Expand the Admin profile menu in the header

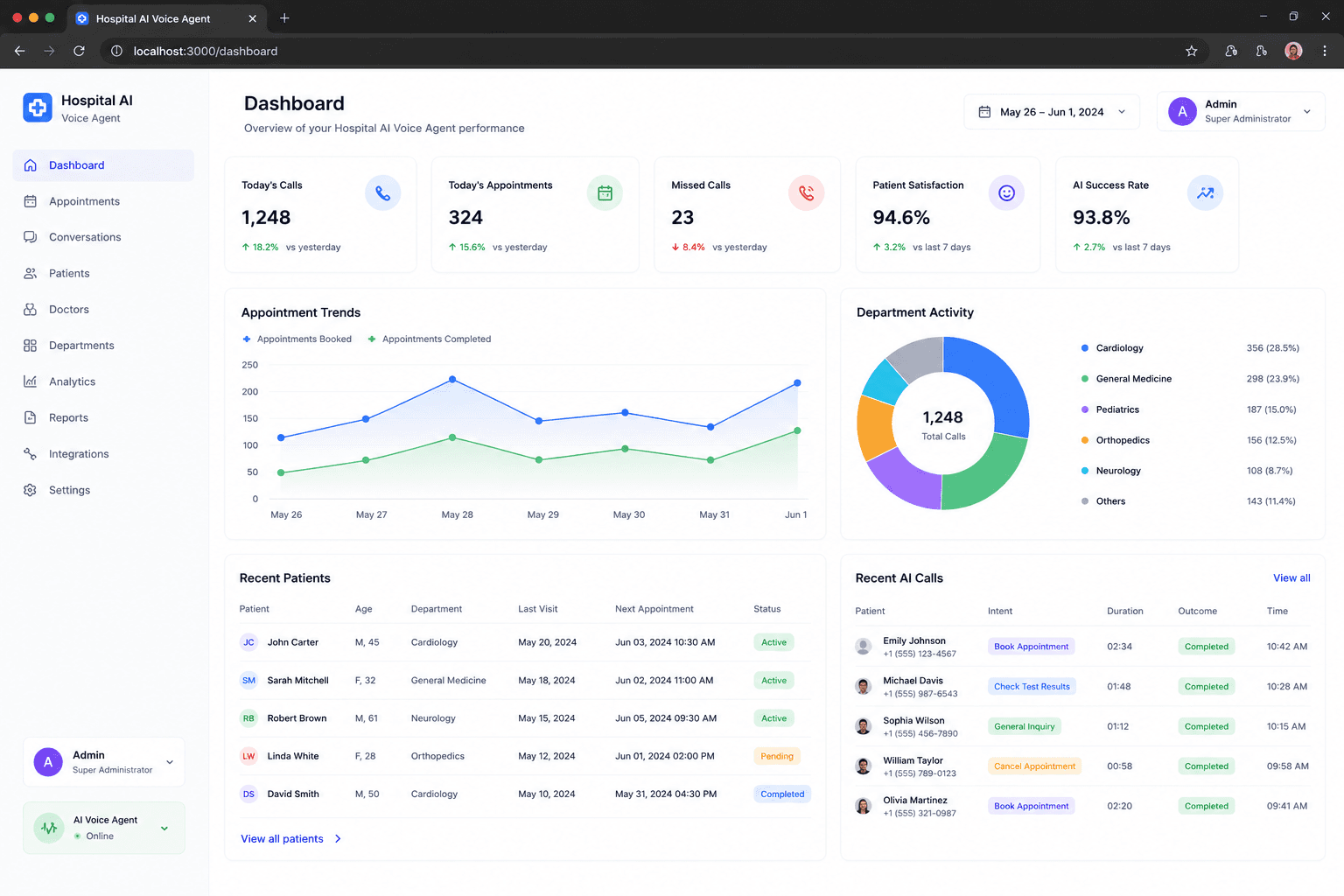1241,112
